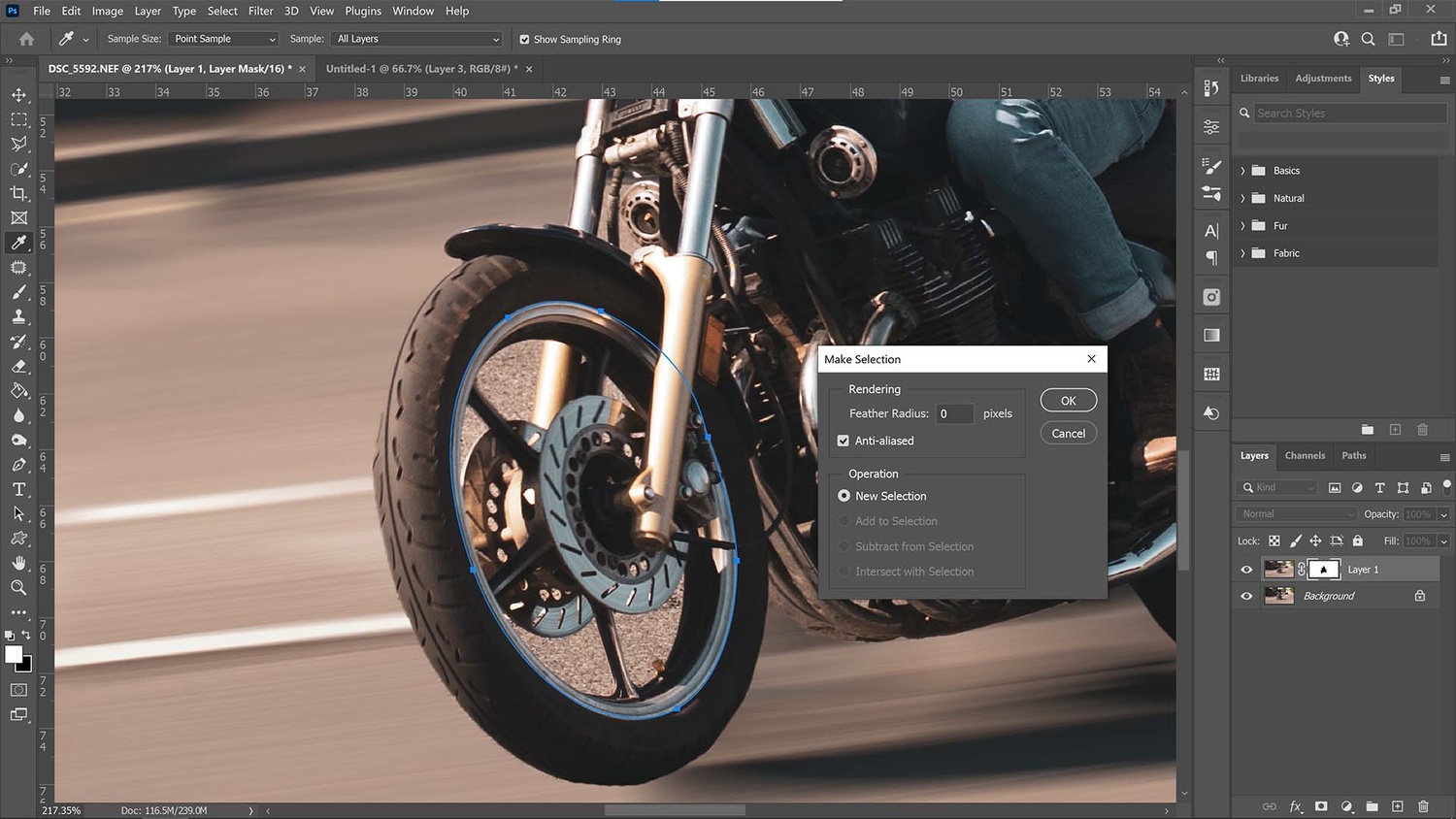Open the Filter menu
The height and width of the screenshot is (819, 1456).
click(x=260, y=11)
